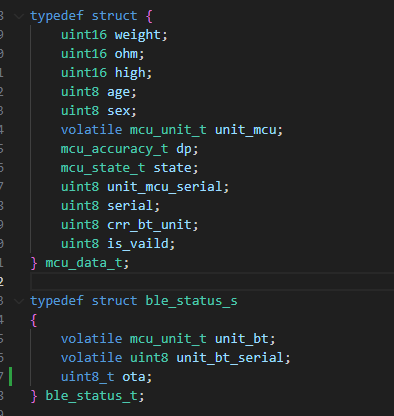Screen dimensions: 394x416
Task: Click the 'unit_bt_serial' member name
Action: pyautogui.click(x=230, y=358)
